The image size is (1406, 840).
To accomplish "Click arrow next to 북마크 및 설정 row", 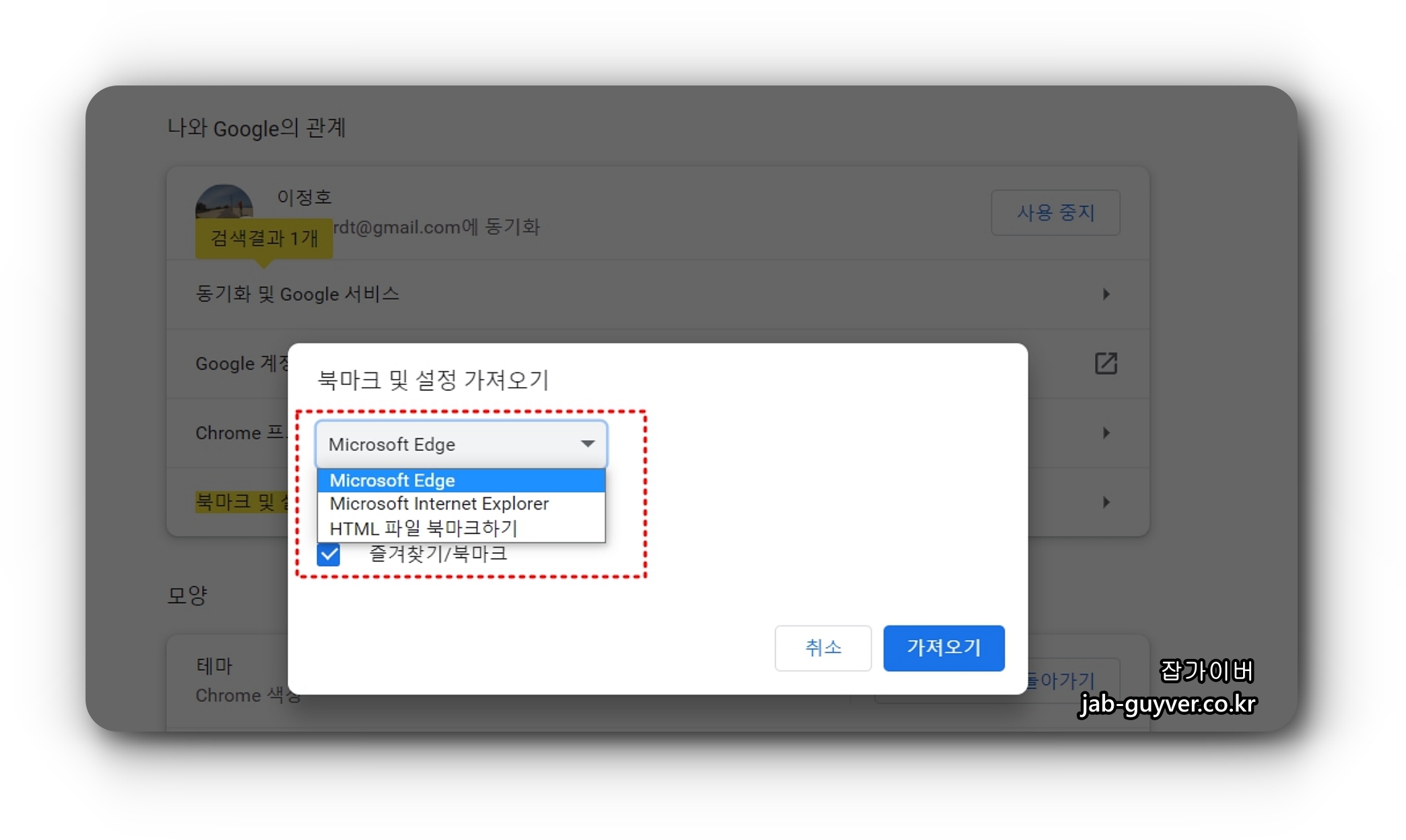I will [x=1106, y=502].
